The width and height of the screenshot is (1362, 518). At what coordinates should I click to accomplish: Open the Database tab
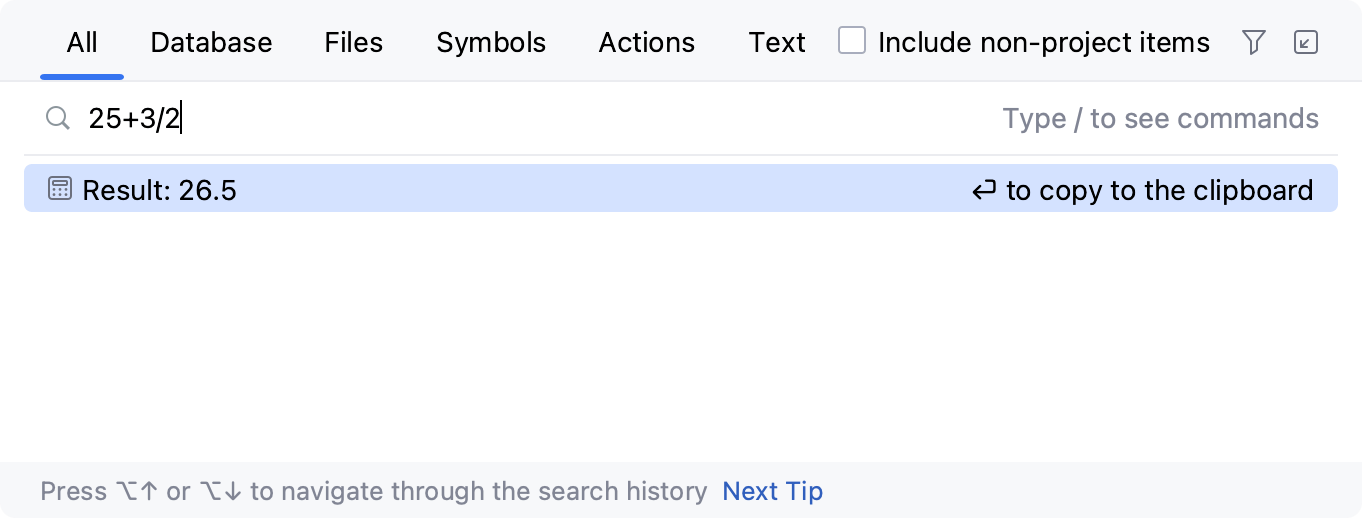[211, 43]
